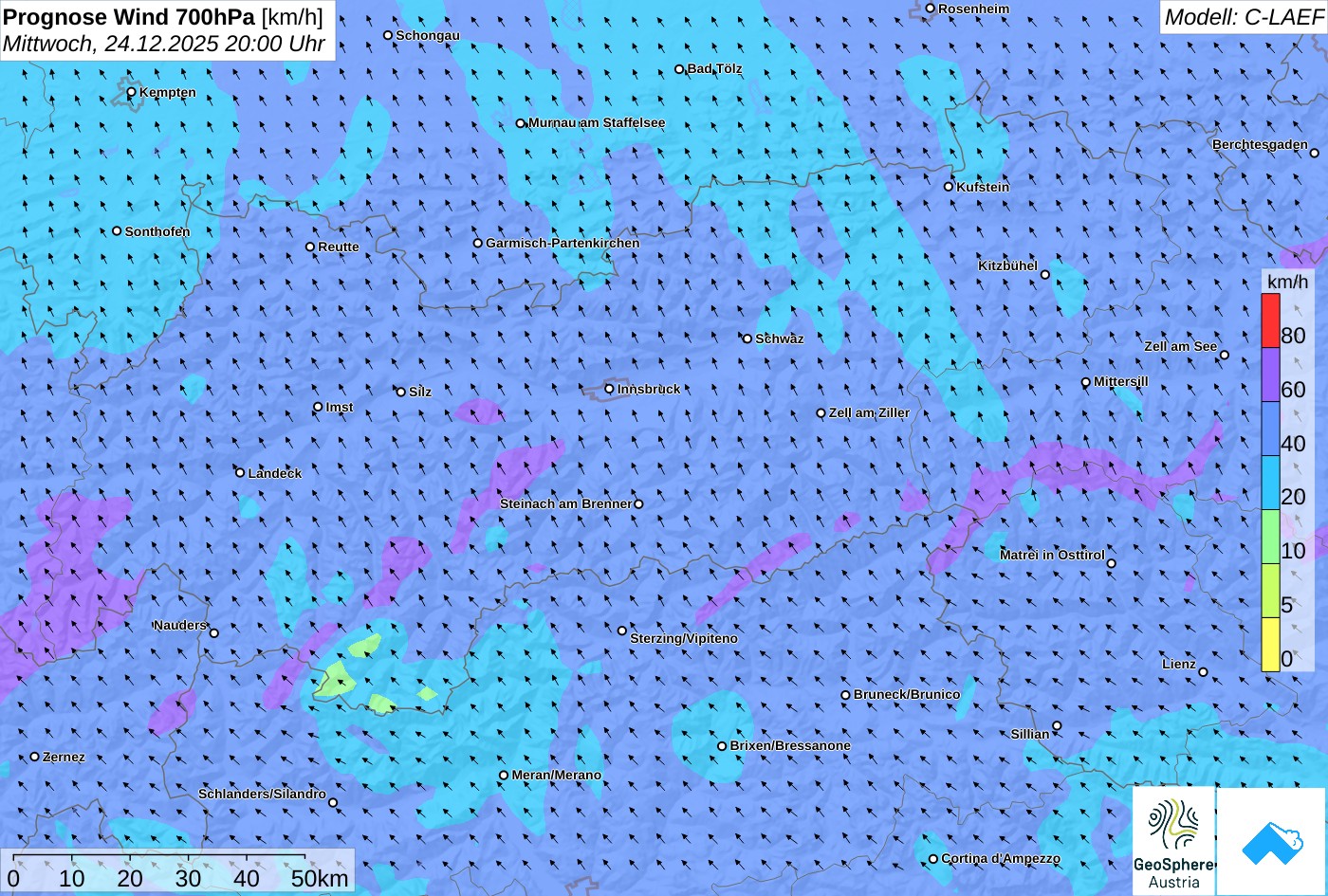Click the Zell am See label
The height and width of the screenshot is (896, 1328).
click(x=1180, y=346)
